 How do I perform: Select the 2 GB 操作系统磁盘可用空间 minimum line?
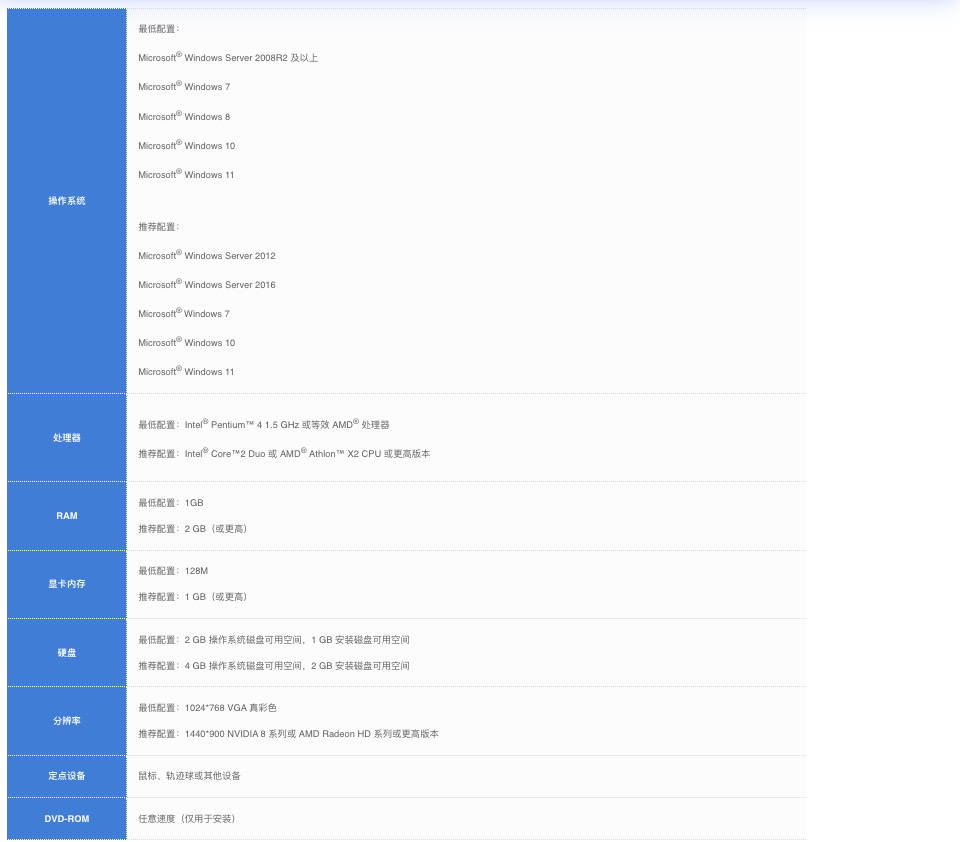click(x=274, y=639)
